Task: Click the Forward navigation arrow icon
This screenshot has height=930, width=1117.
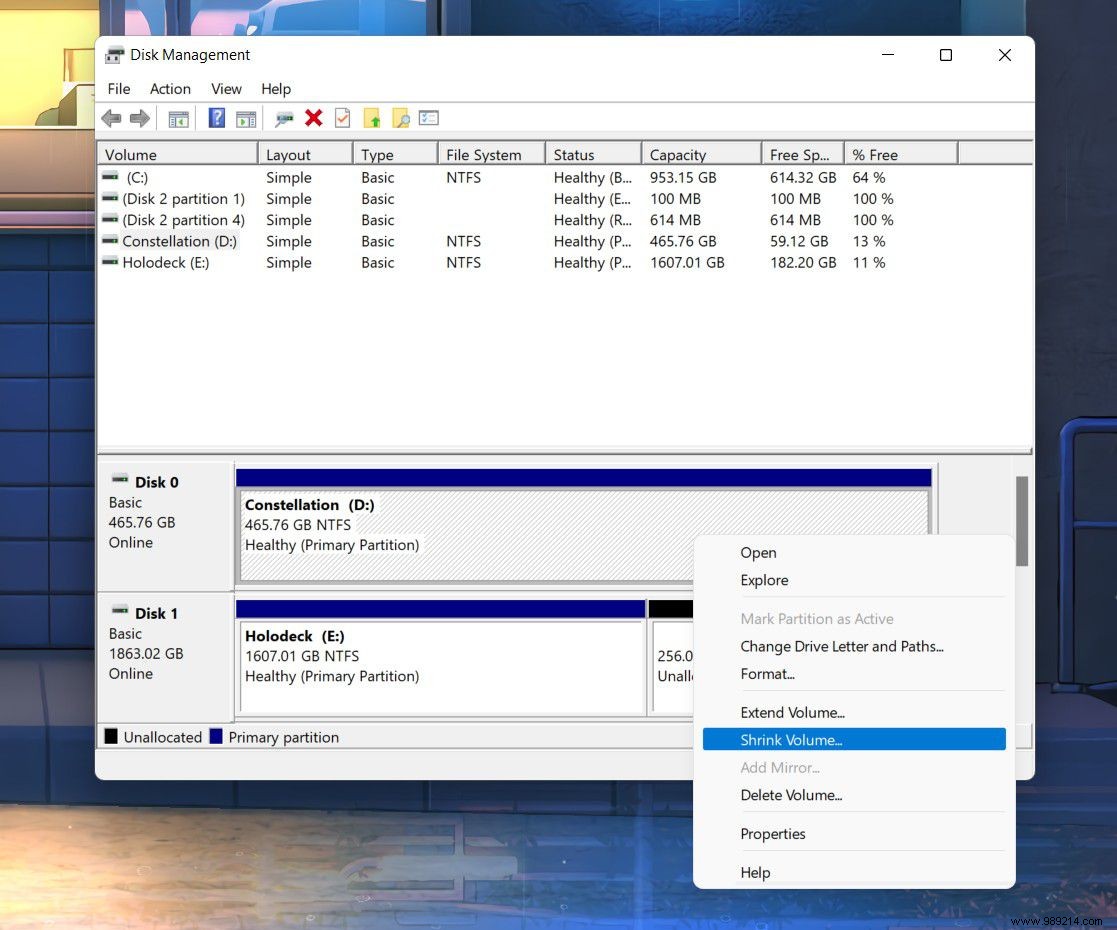Action: 140,118
